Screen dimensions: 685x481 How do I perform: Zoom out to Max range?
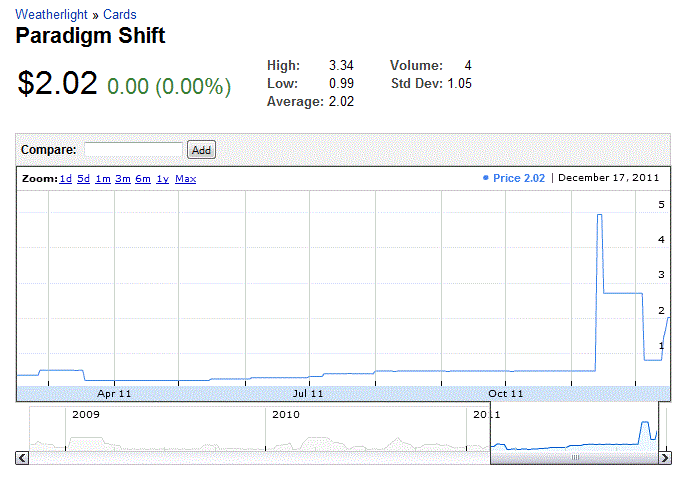coord(186,179)
